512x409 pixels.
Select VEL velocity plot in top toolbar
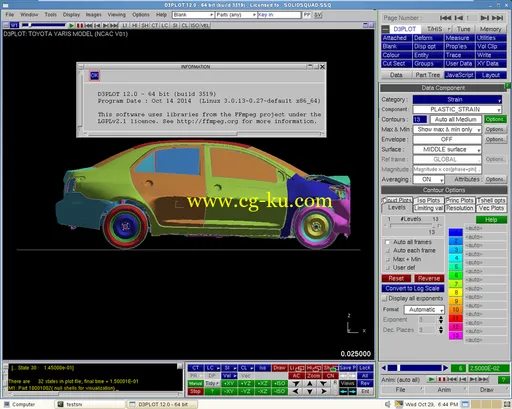pyautogui.click(x=205, y=25)
